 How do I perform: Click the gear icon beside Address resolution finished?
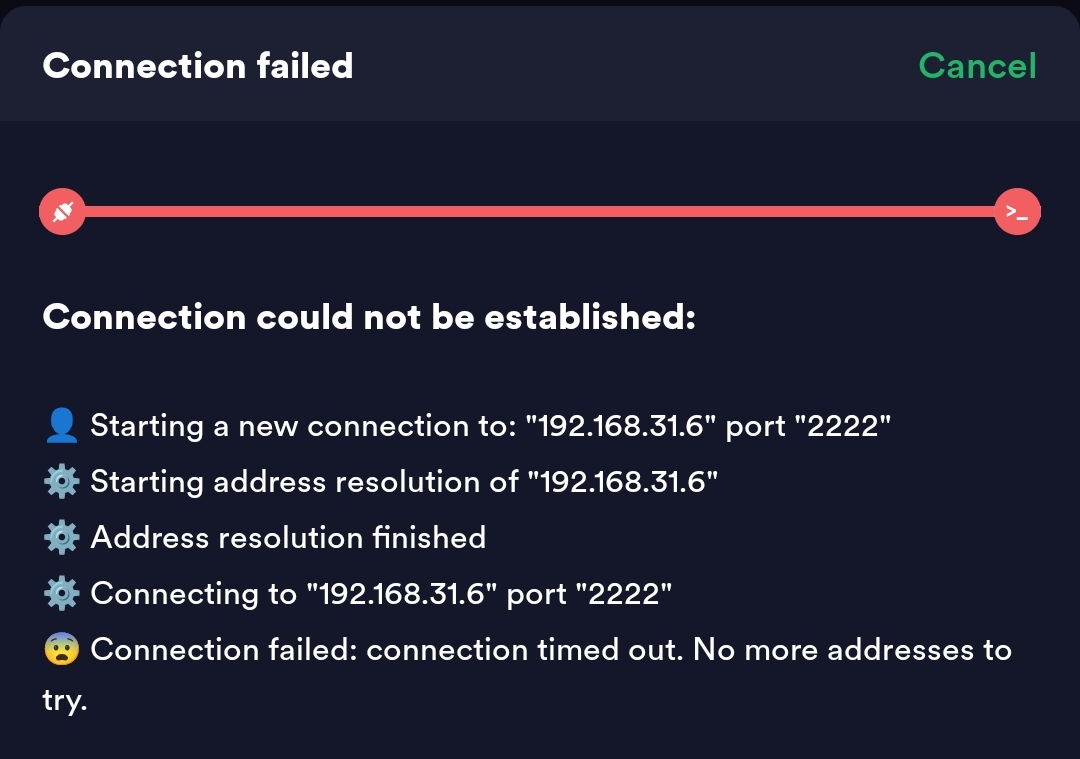pos(62,538)
